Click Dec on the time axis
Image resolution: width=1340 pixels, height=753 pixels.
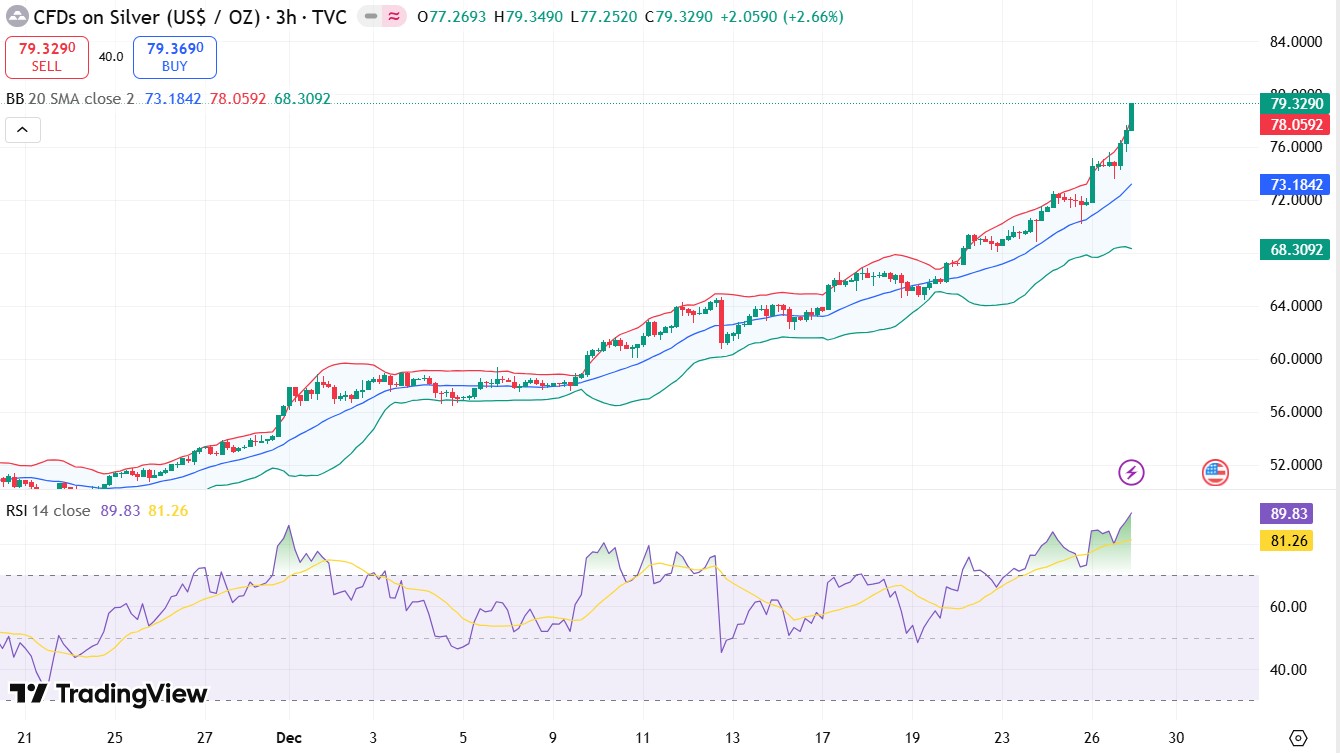(288, 738)
